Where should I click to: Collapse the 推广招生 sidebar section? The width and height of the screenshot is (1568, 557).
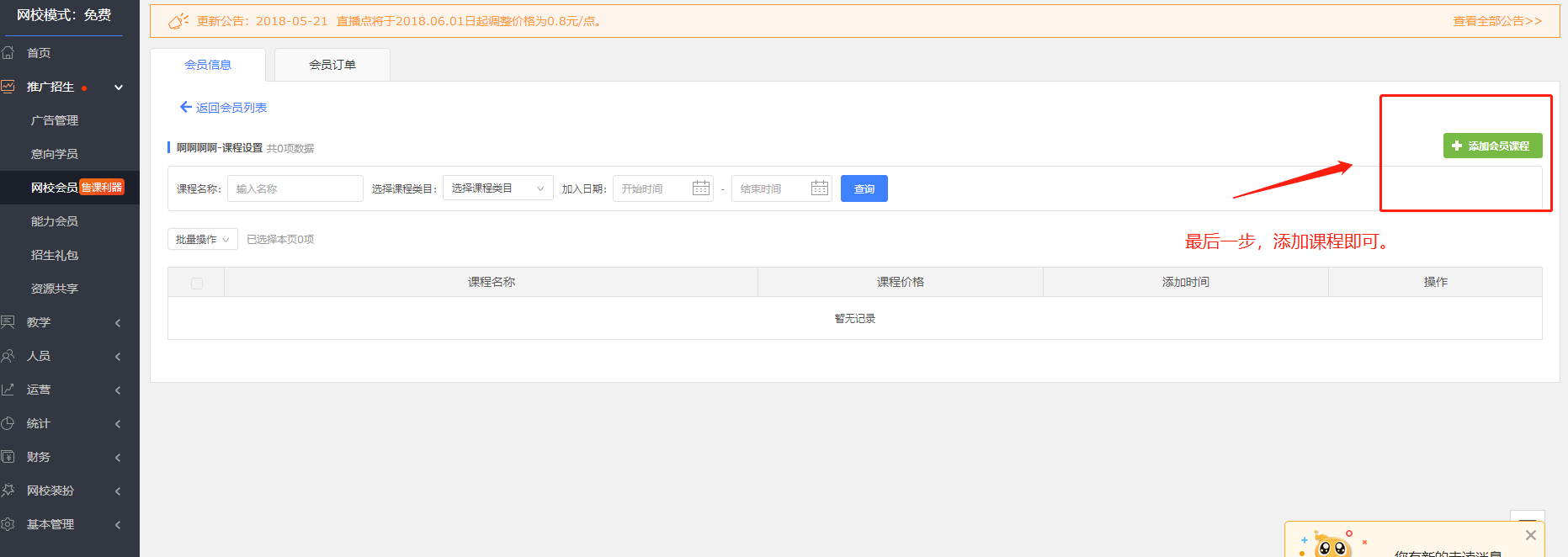119,87
